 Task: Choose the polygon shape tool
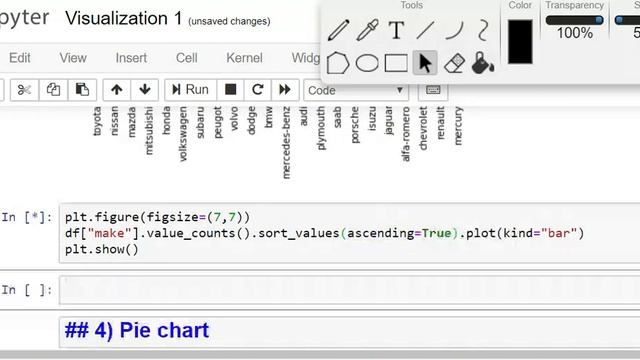(x=338, y=63)
